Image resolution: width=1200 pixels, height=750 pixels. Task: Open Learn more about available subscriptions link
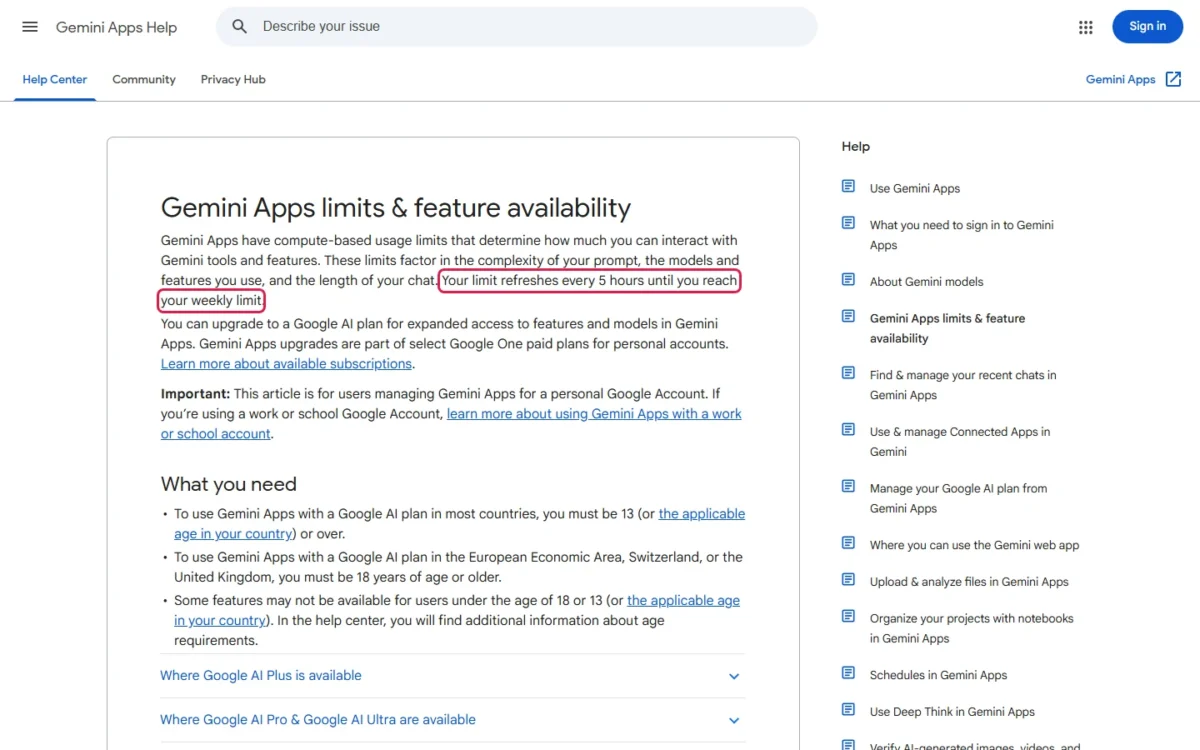coord(286,364)
